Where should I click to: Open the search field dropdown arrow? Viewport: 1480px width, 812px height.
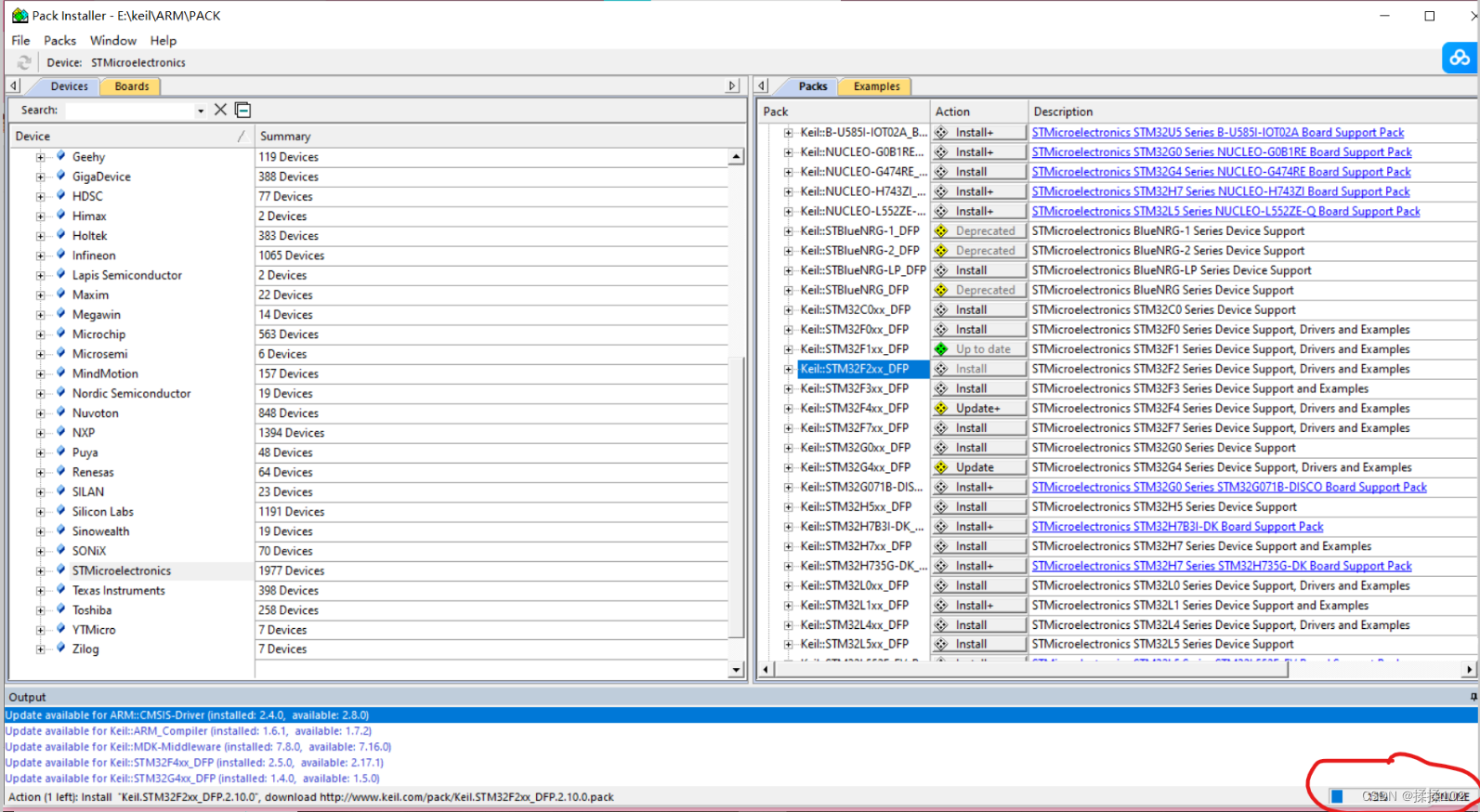(x=201, y=111)
